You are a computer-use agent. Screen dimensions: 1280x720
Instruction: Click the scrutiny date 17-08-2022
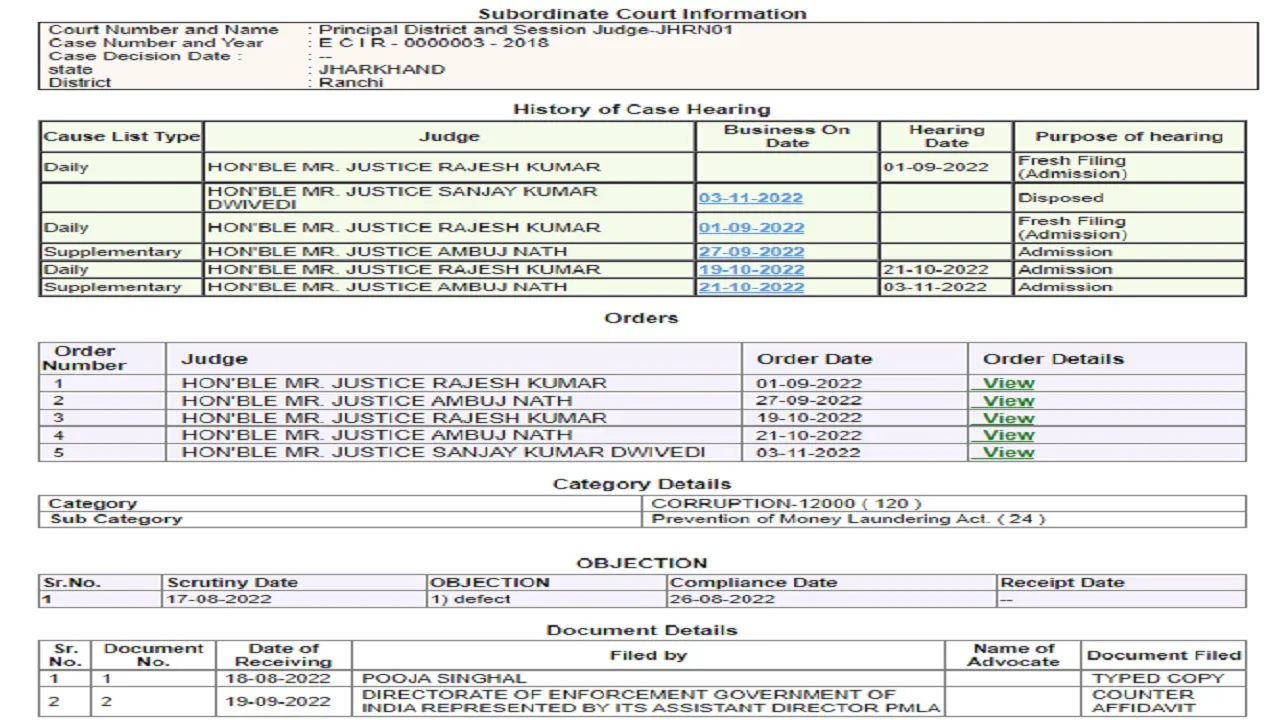coord(219,599)
